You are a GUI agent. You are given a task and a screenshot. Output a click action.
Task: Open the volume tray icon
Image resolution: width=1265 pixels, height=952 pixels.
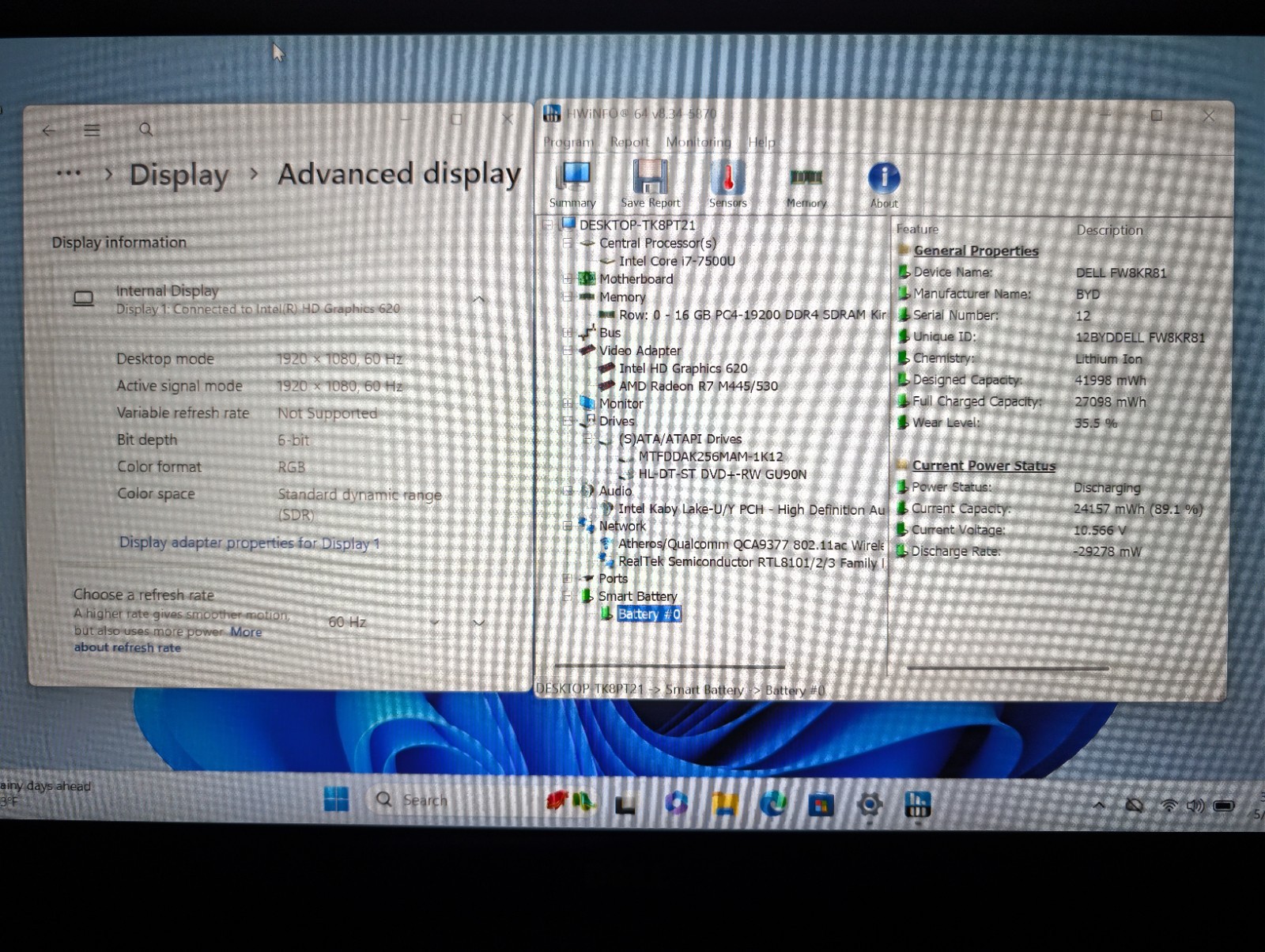[x=1195, y=806]
